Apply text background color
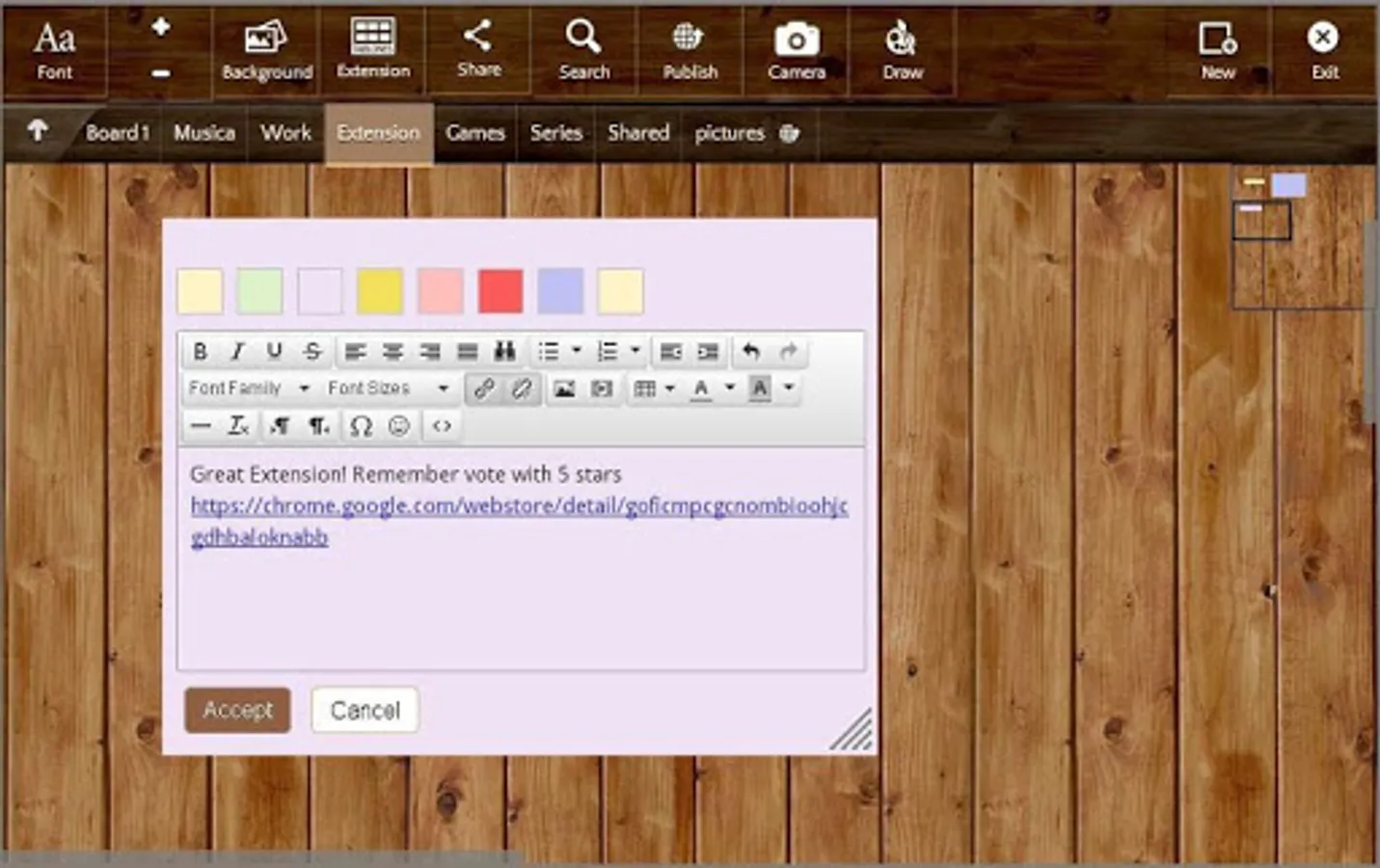The image size is (1380, 868). tap(759, 388)
